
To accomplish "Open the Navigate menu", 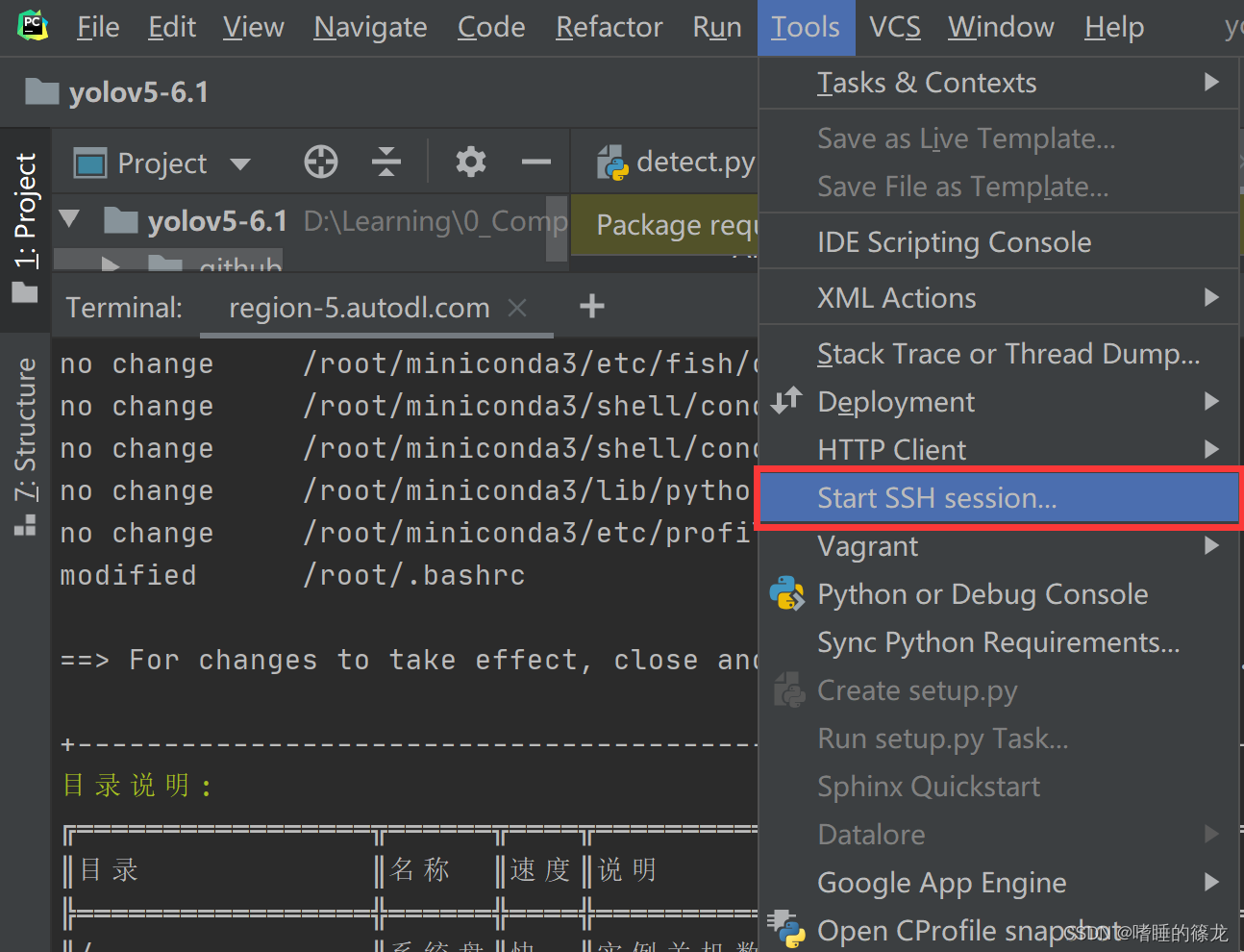I will pyautogui.click(x=370, y=27).
